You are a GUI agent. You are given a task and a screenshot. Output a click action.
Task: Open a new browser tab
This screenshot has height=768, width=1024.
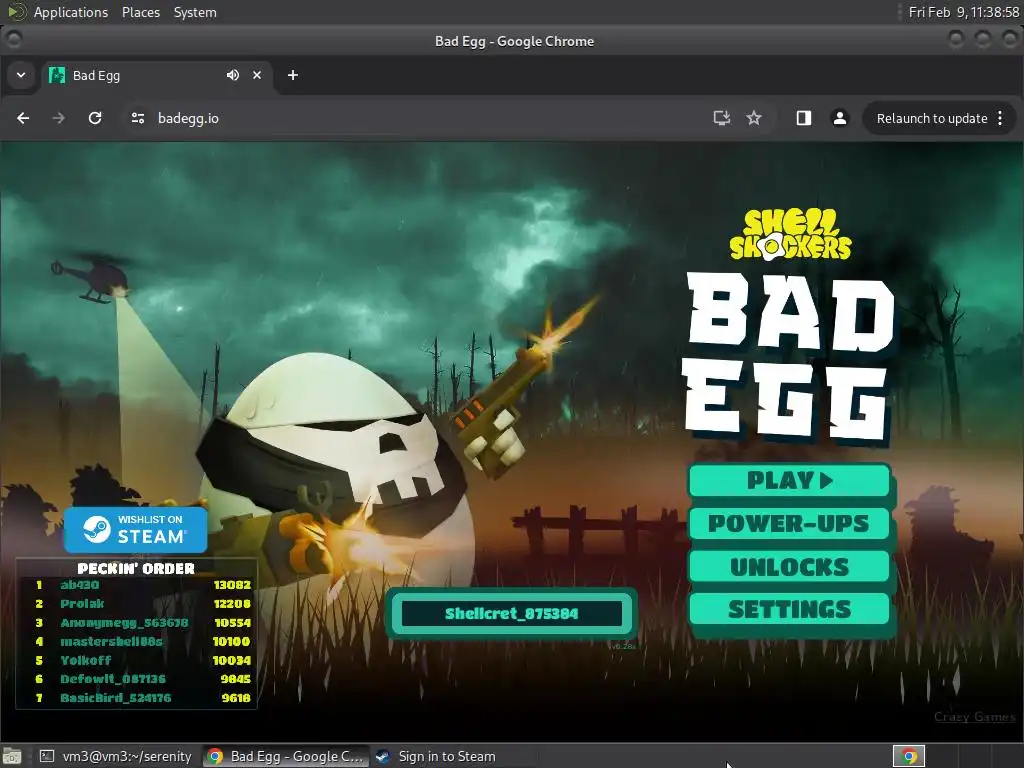(293, 75)
